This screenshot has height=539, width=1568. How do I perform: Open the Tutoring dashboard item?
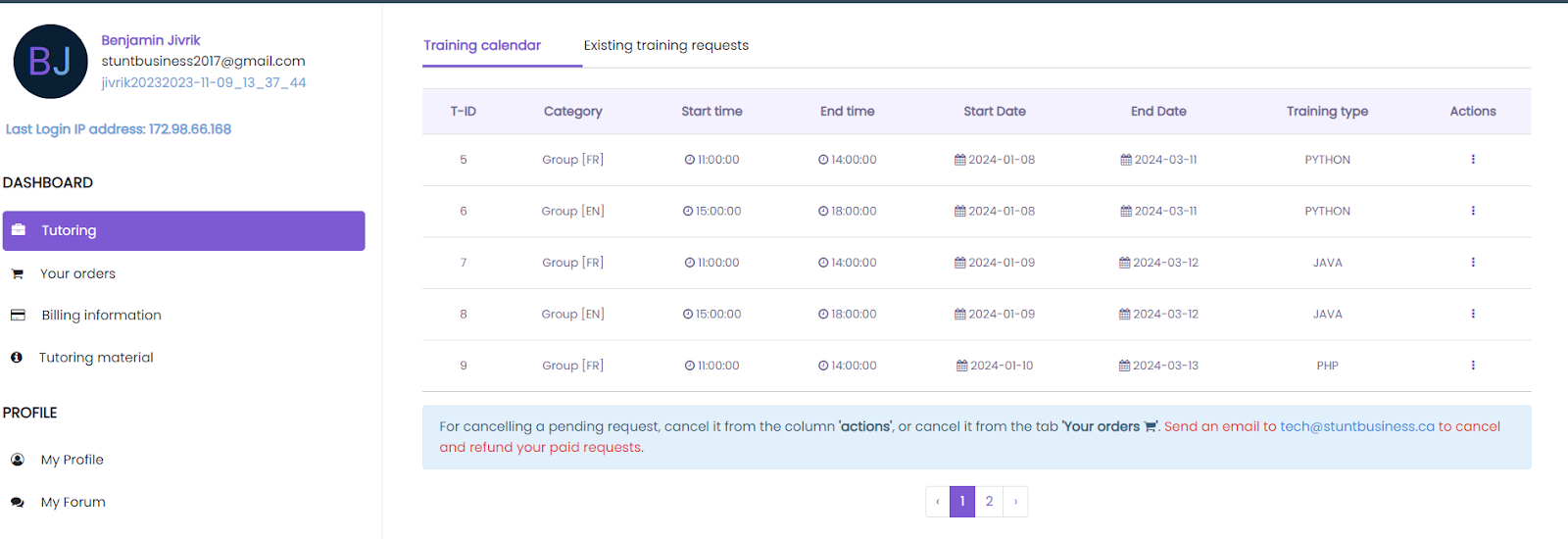tap(184, 230)
